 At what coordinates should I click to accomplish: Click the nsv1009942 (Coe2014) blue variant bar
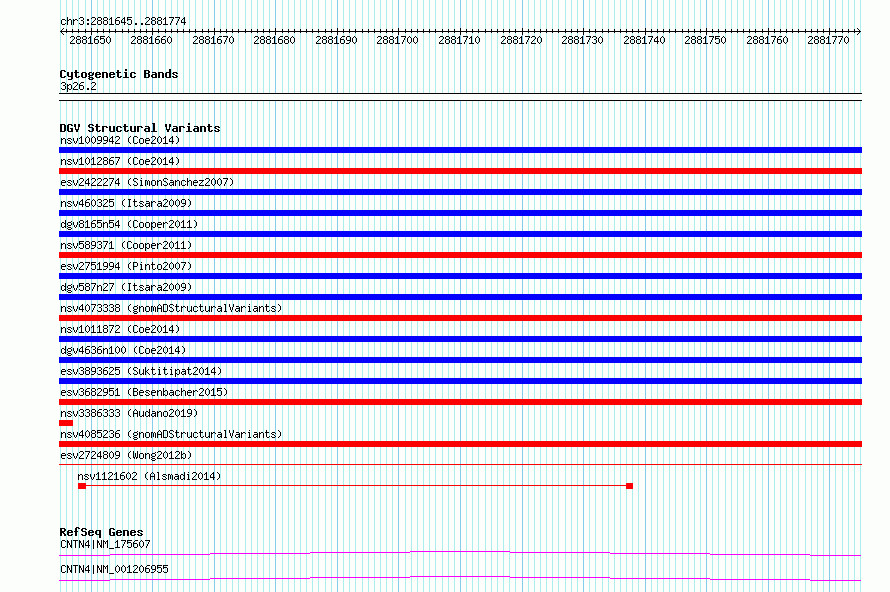(460, 150)
